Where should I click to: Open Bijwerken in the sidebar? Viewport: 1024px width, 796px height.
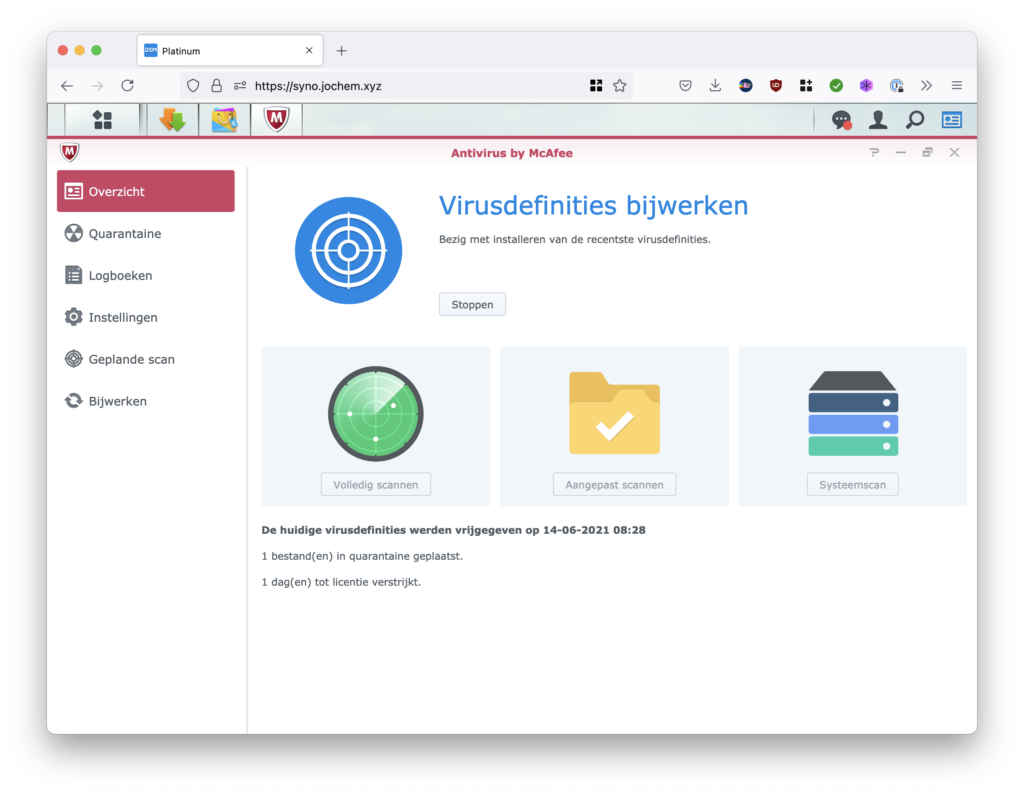pos(146,400)
